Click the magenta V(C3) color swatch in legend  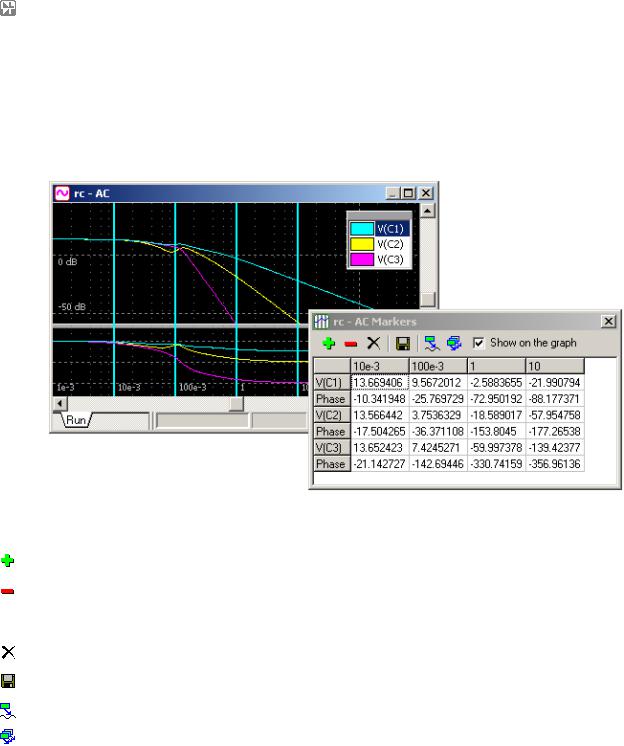[361, 259]
